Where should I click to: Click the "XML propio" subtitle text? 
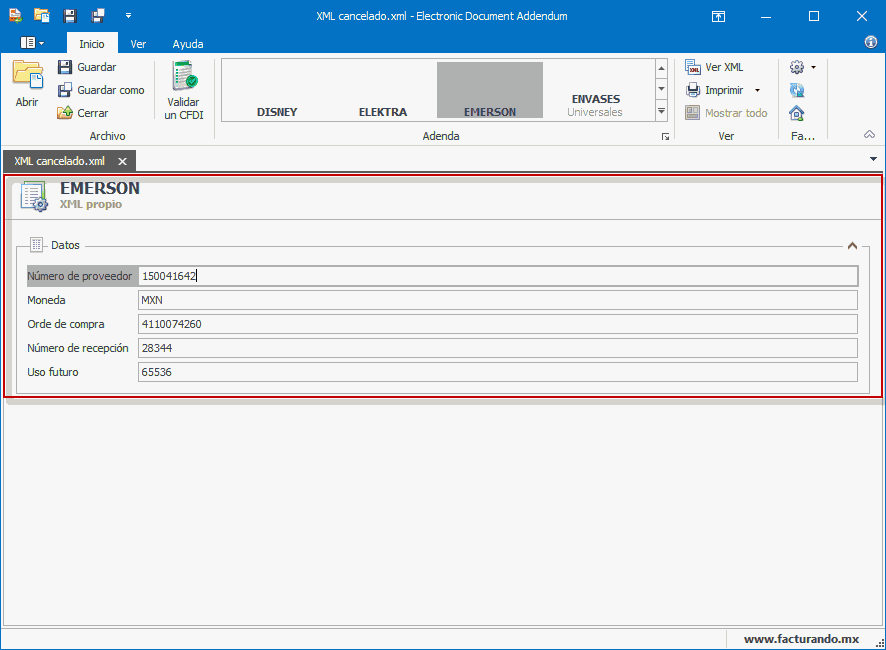(x=91, y=204)
